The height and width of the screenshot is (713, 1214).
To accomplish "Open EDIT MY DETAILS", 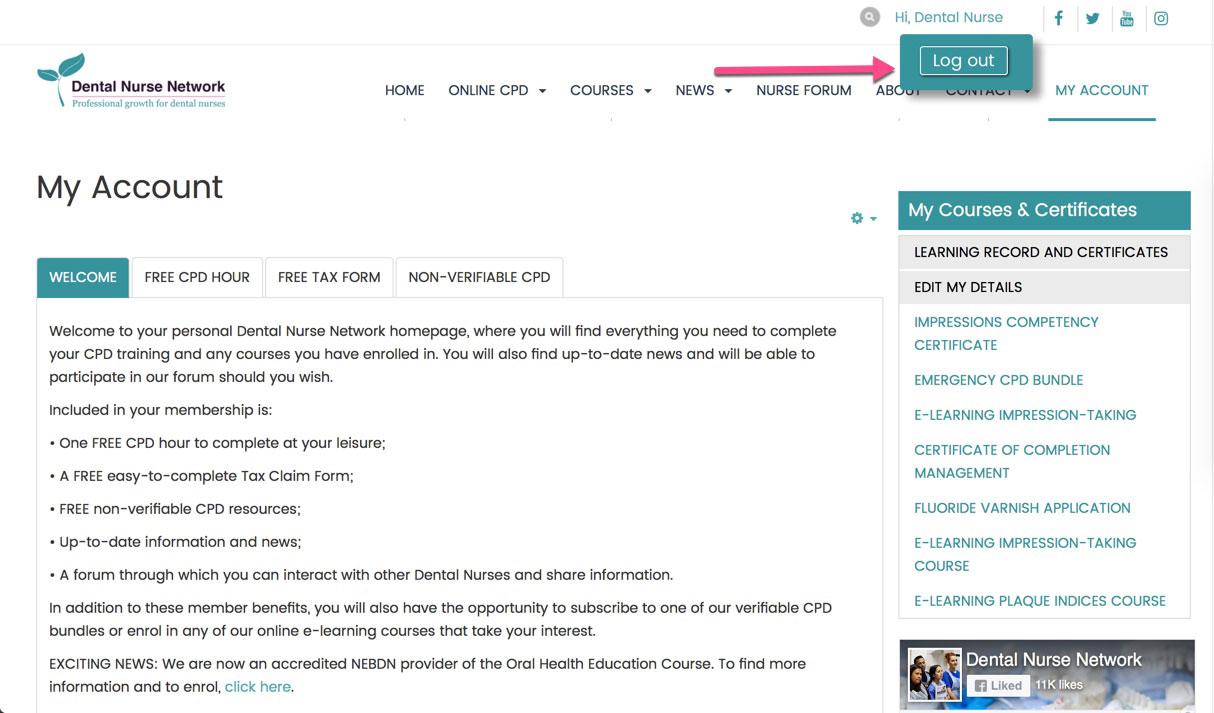I will [1044, 287].
